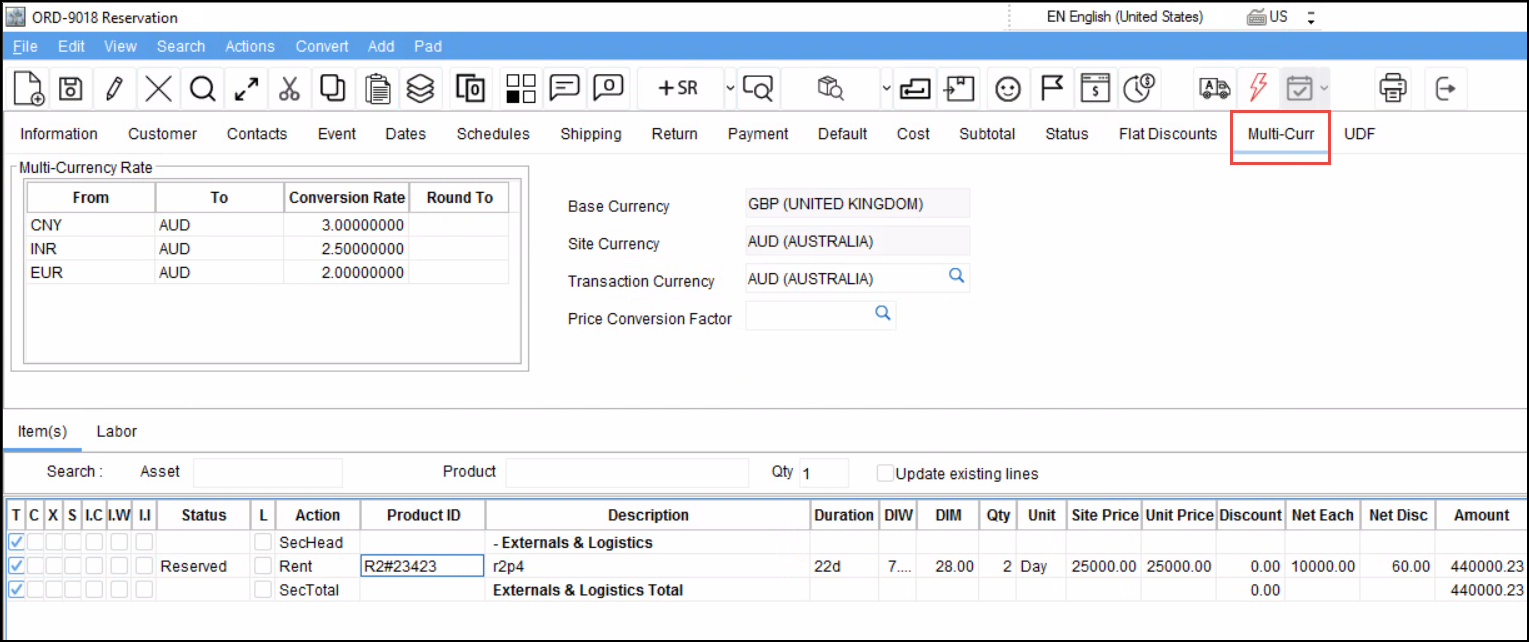Click the Product search field
The height and width of the screenshot is (642, 1529).
627,472
